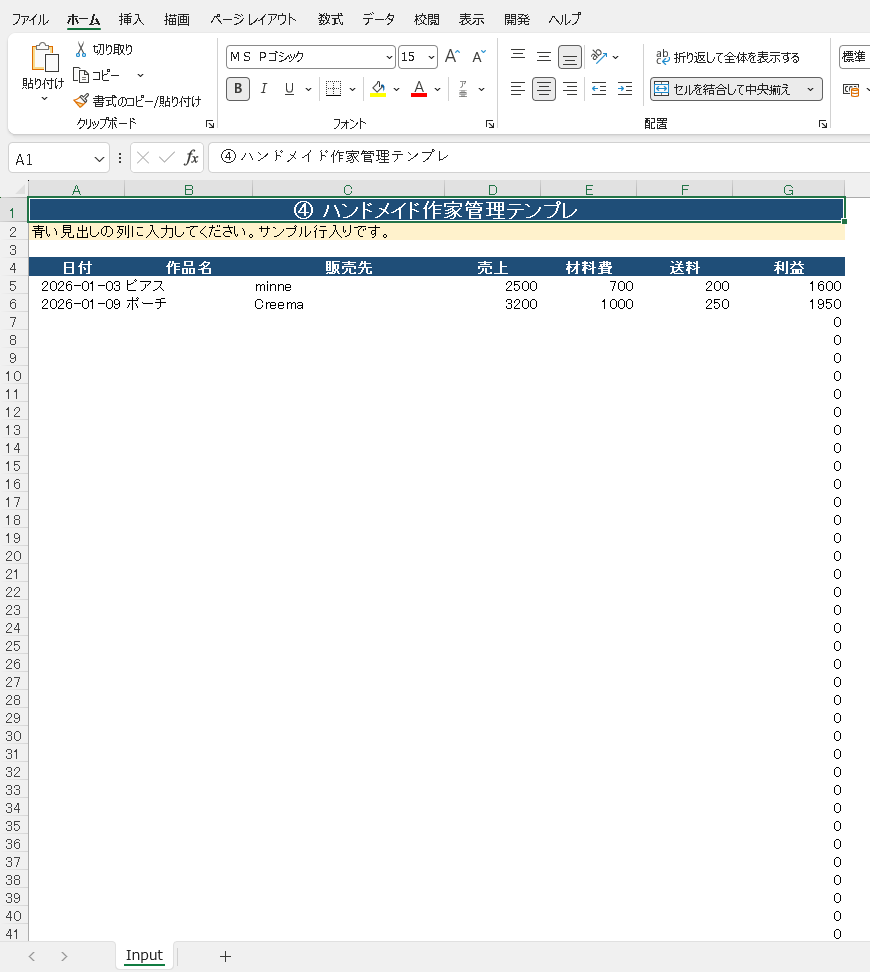This screenshot has height=972, width=870.
Task: Open the ファイル (File) menu
Action: (x=30, y=19)
